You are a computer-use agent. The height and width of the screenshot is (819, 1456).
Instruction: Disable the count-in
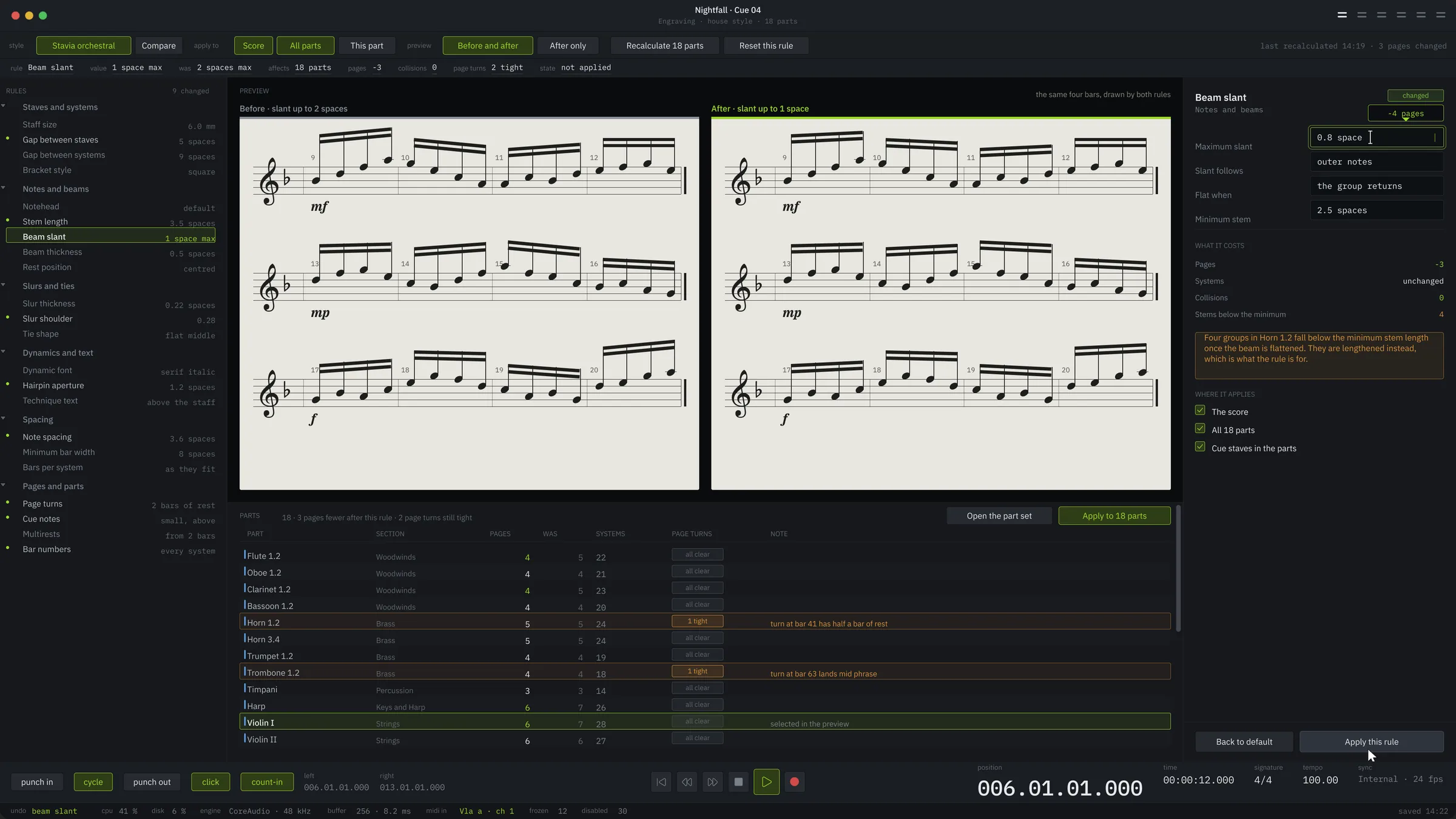267,782
